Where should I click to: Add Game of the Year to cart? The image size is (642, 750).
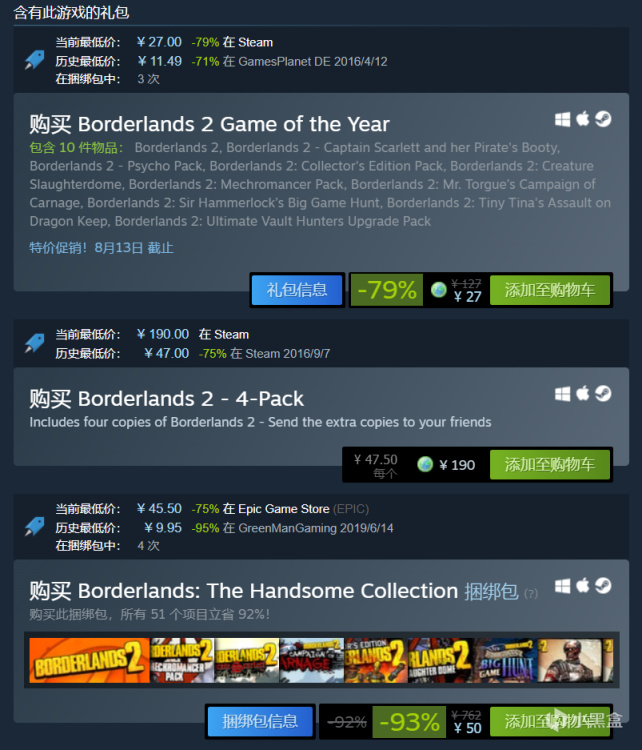click(550, 290)
